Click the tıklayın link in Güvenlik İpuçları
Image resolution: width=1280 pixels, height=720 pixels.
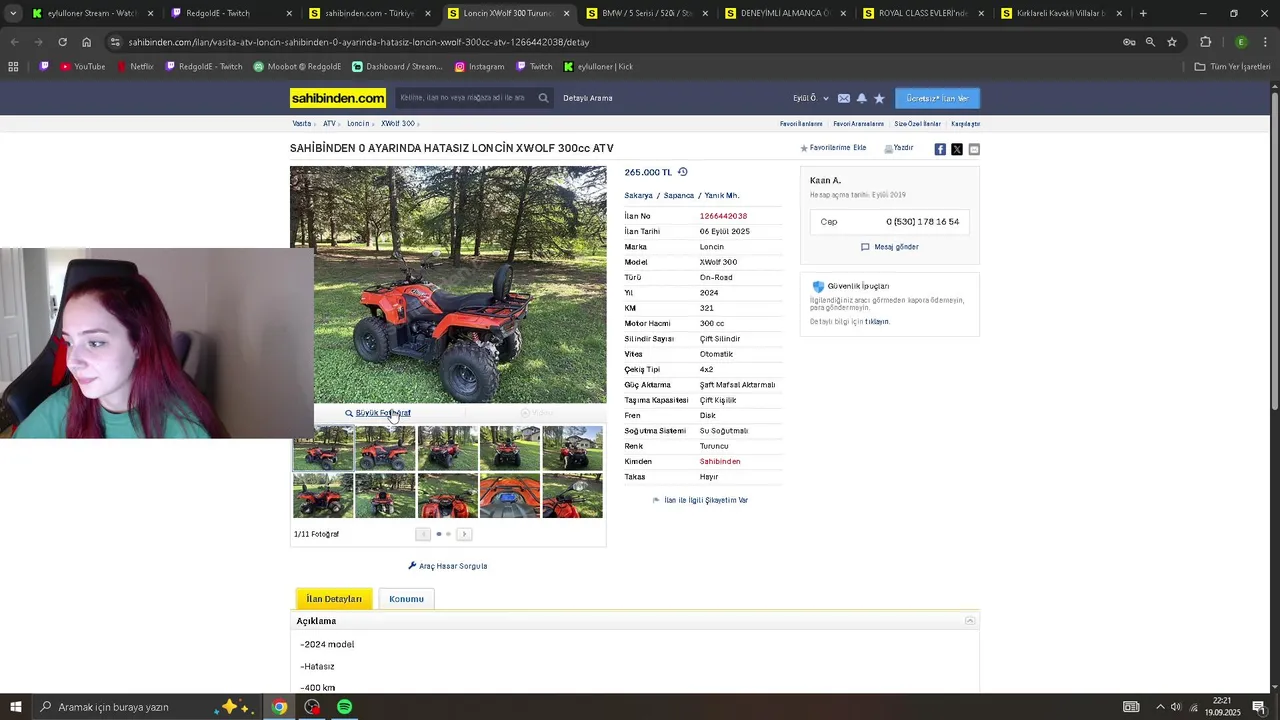877,322
